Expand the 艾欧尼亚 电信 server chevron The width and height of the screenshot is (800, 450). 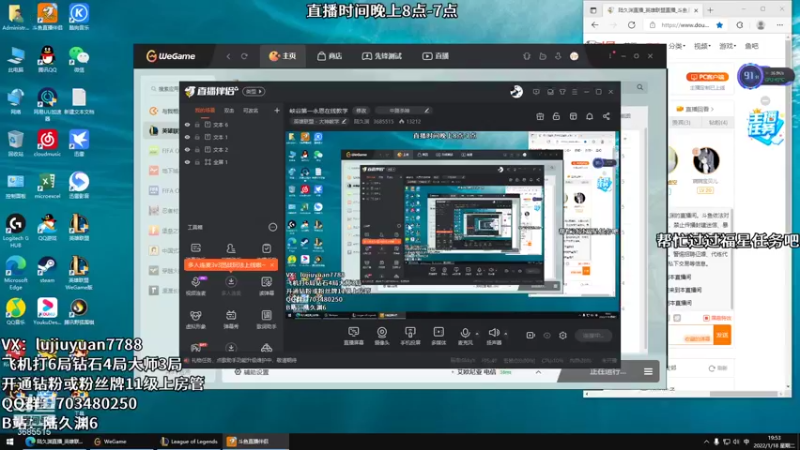pyautogui.click(x=538, y=372)
